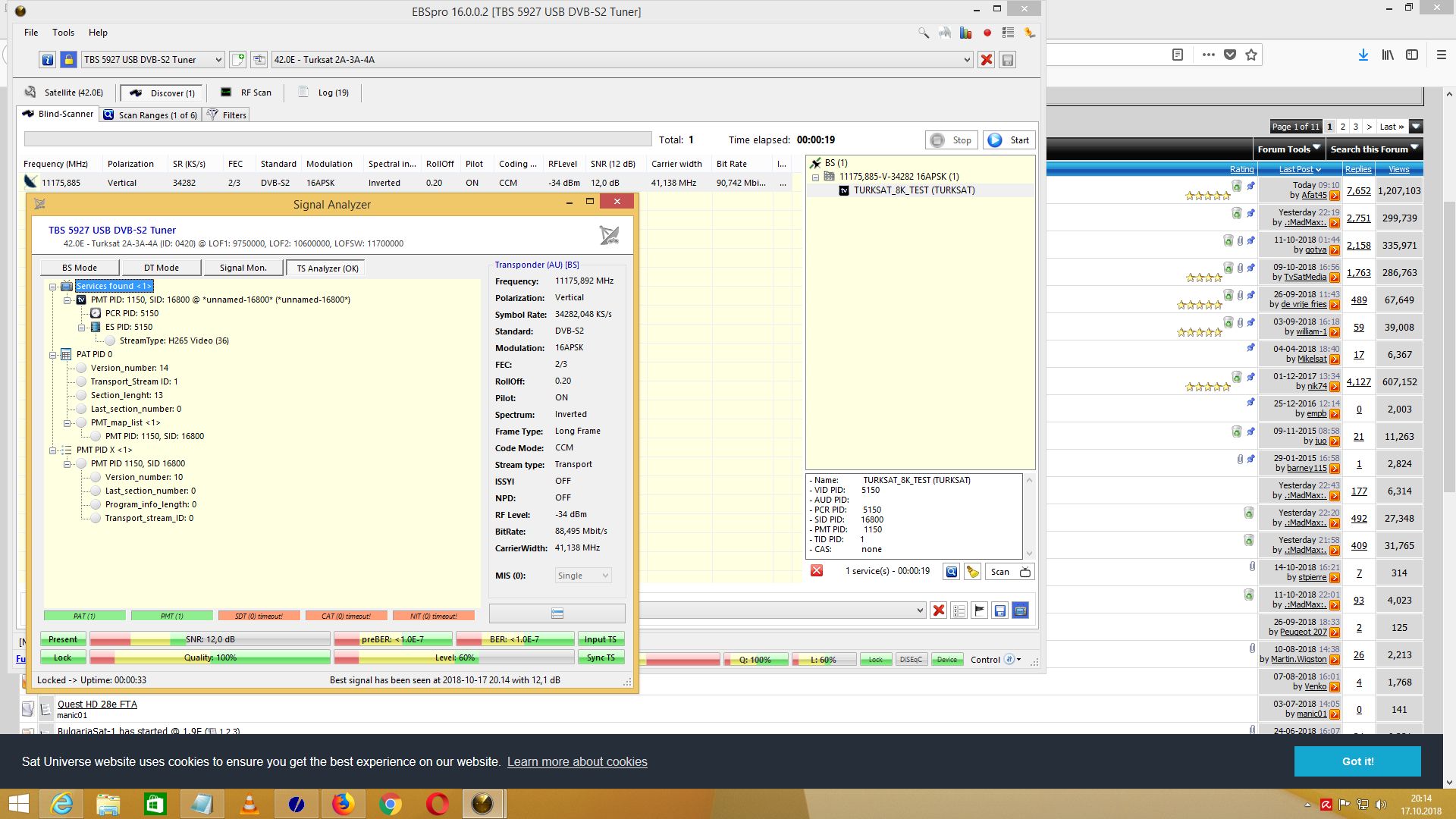Toggle the NIT (0) timeout indicator

click(433, 616)
